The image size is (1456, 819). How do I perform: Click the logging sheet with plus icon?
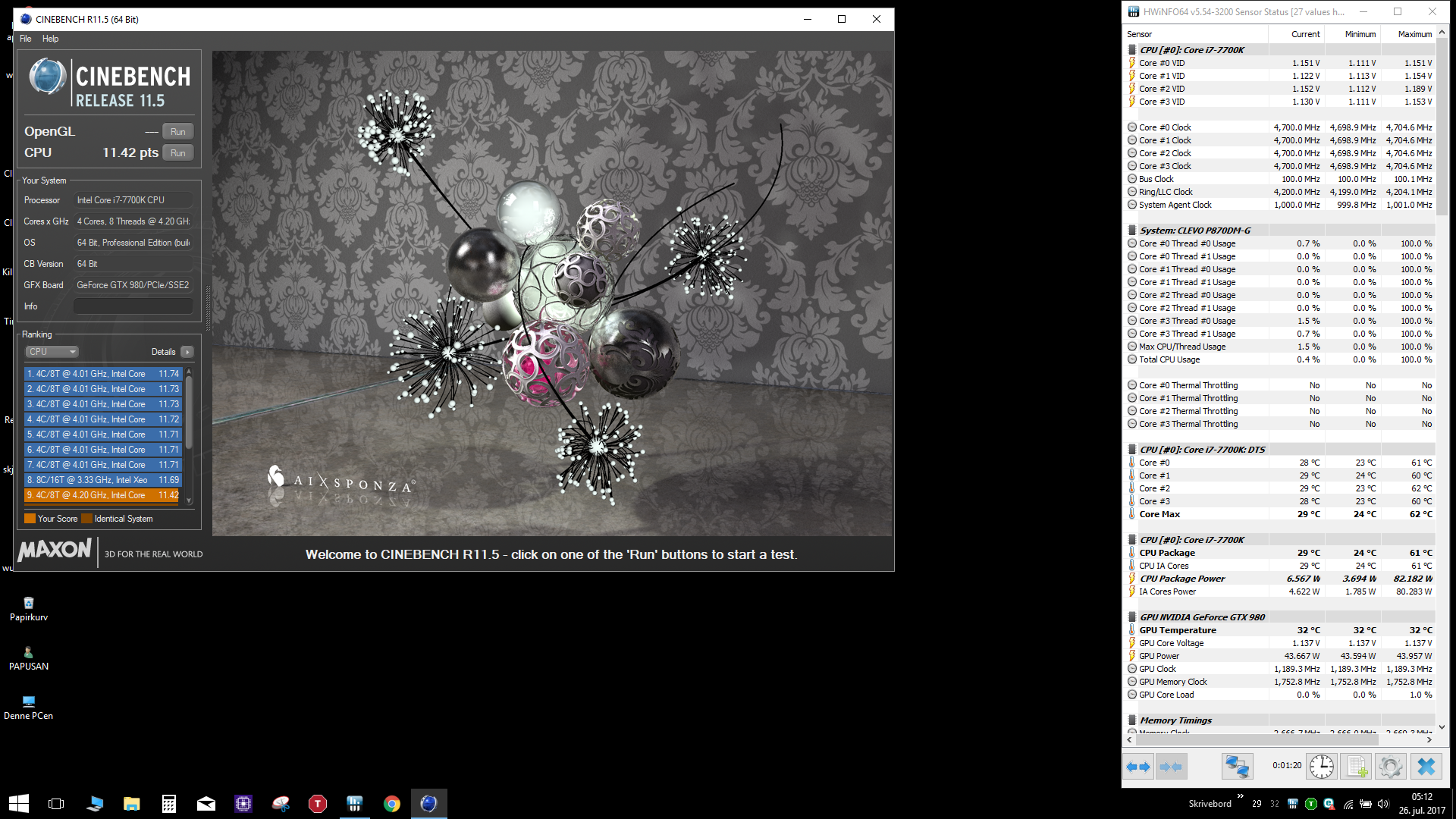(1357, 767)
